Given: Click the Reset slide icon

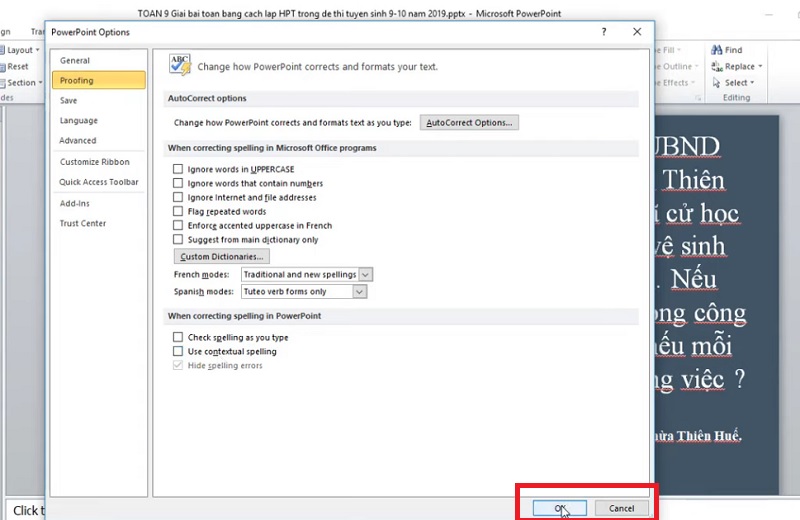Looking at the screenshot, I should coord(3,67).
